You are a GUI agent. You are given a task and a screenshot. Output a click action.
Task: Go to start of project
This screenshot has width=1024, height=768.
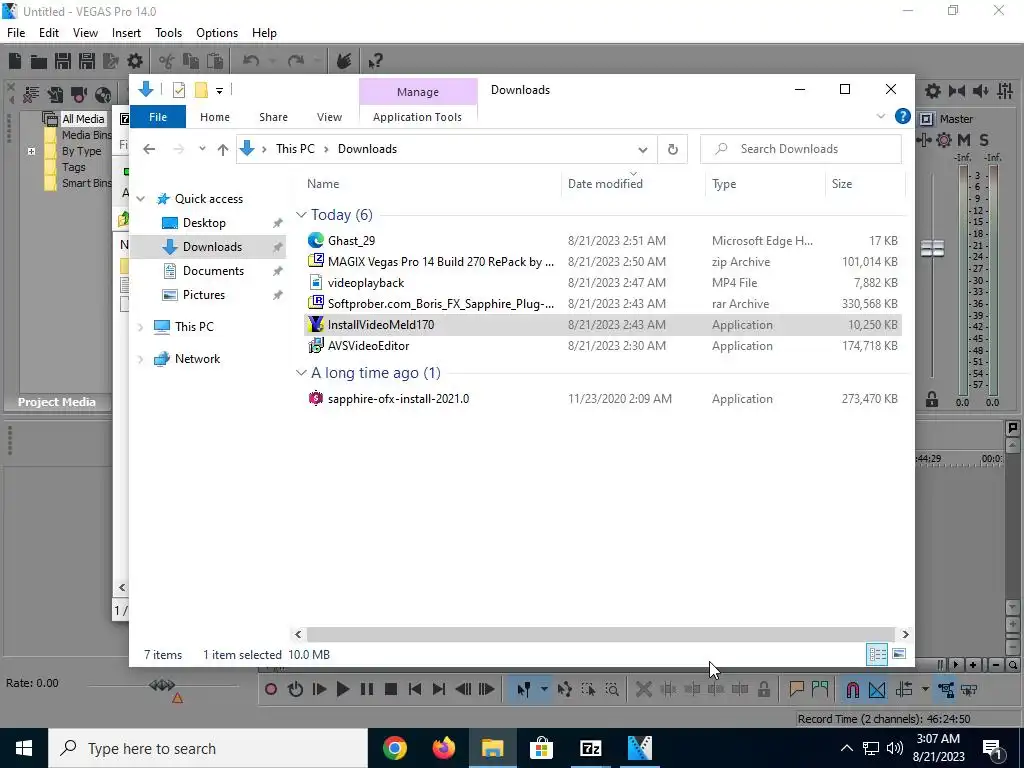tap(415, 689)
